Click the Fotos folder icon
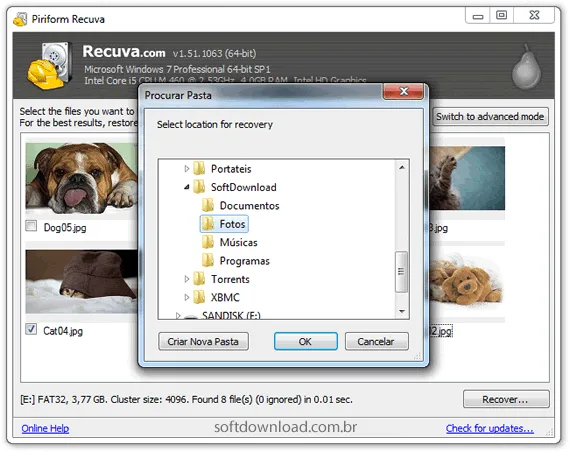Image resolution: width=570 pixels, height=452 pixels. point(208,224)
